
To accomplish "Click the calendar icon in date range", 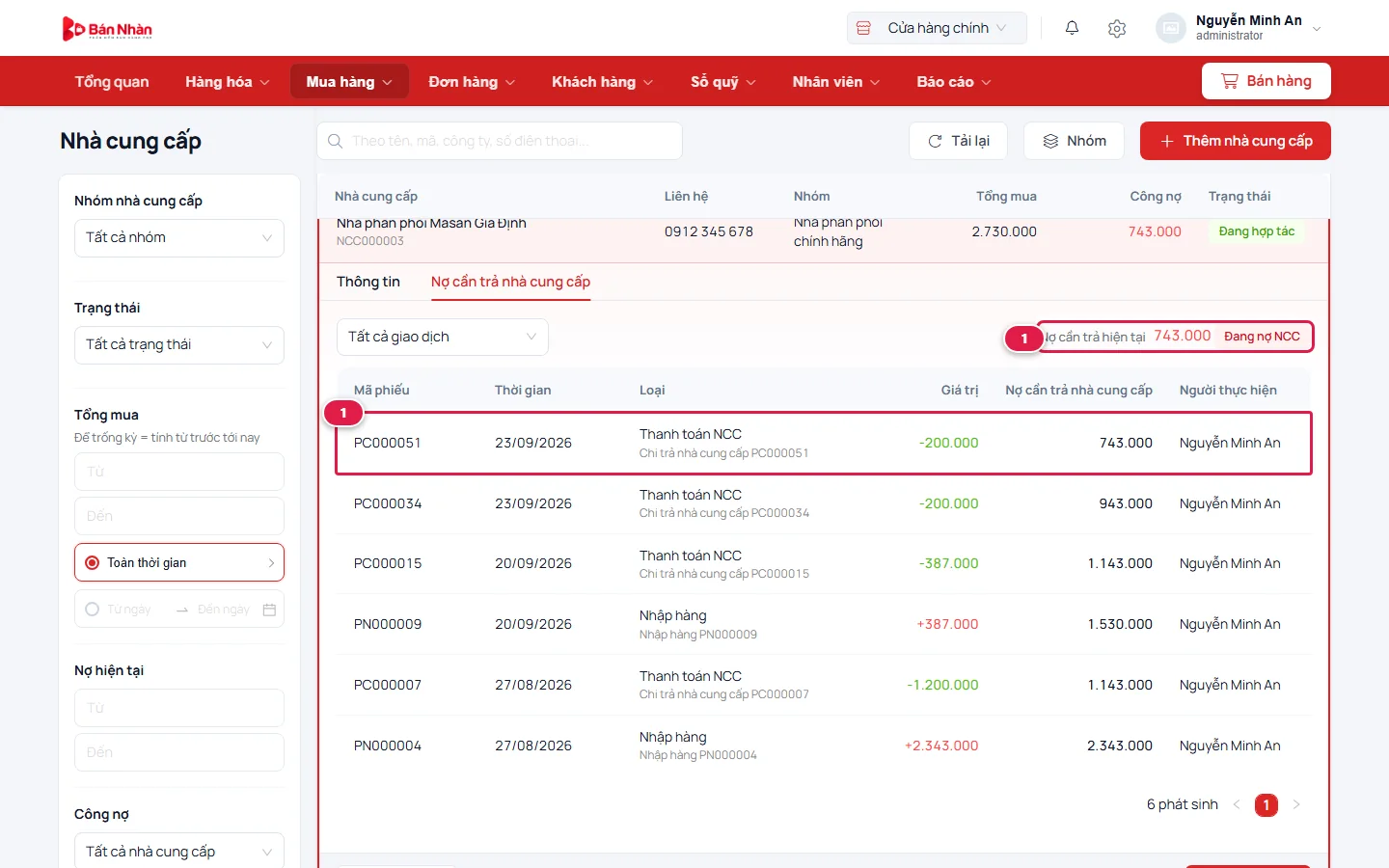I will 269,610.
